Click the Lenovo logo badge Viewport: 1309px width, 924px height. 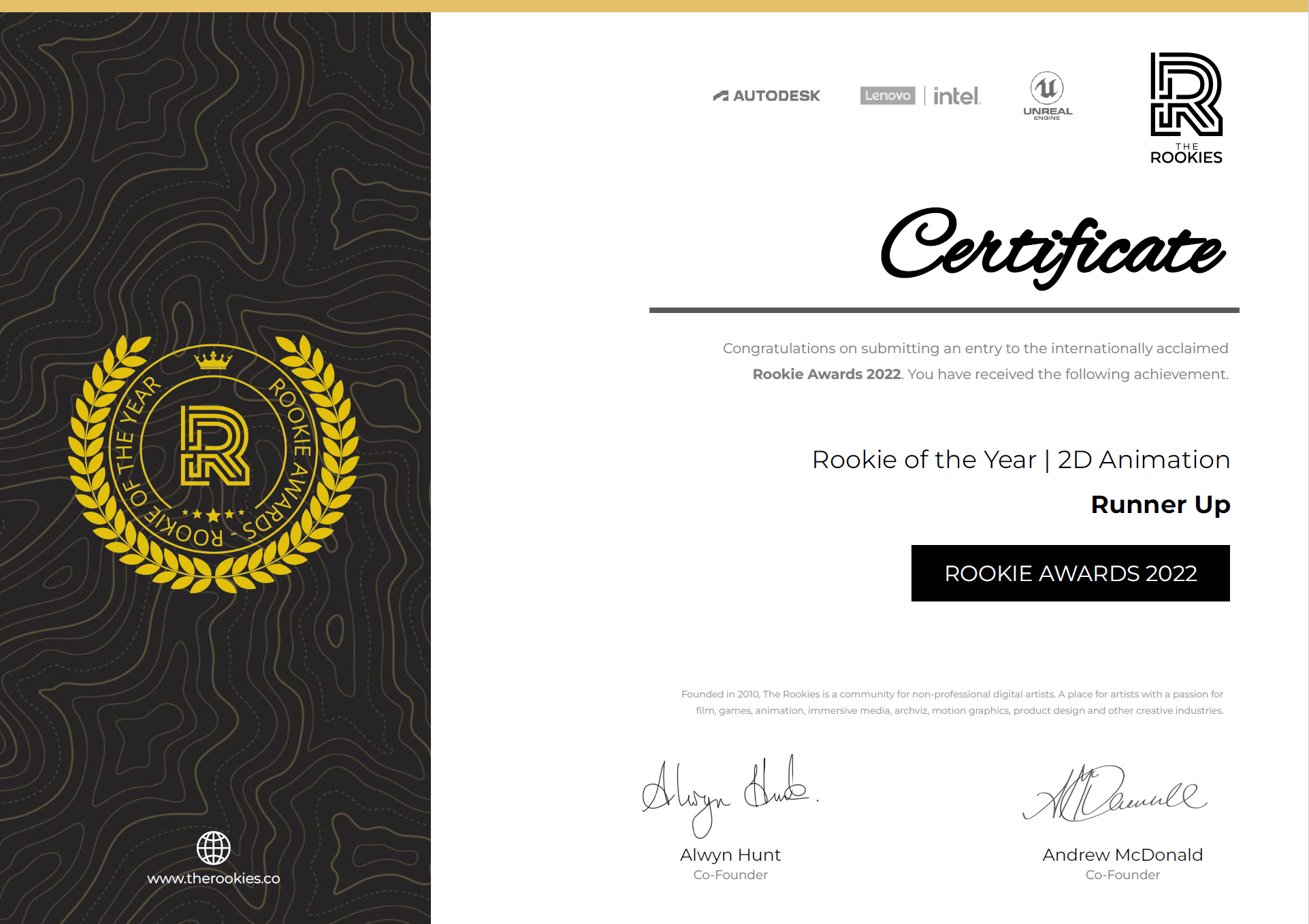tap(888, 95)
